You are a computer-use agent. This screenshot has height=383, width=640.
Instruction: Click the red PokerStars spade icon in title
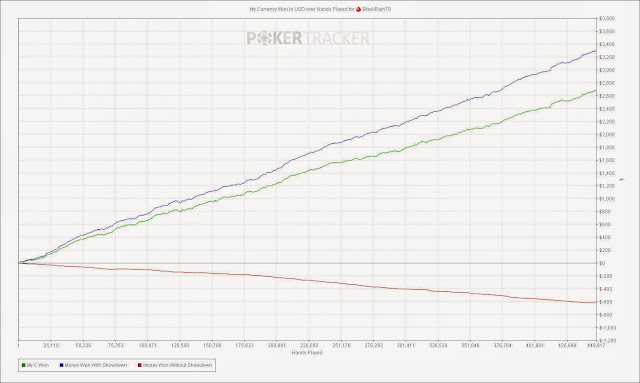tap(358, 9)
